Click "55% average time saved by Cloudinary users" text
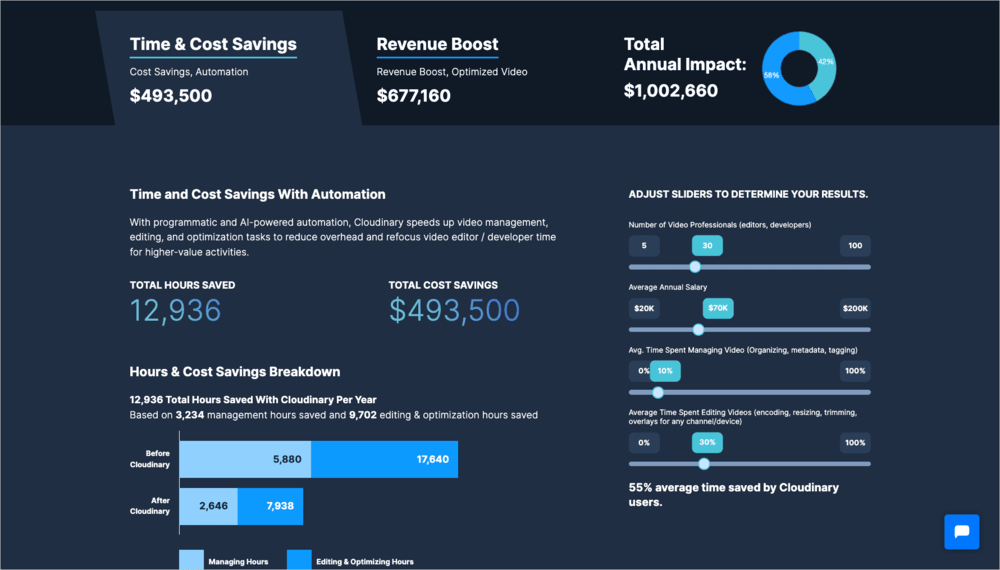Screen dimensions: 1000x570 (x=733, y=495)
